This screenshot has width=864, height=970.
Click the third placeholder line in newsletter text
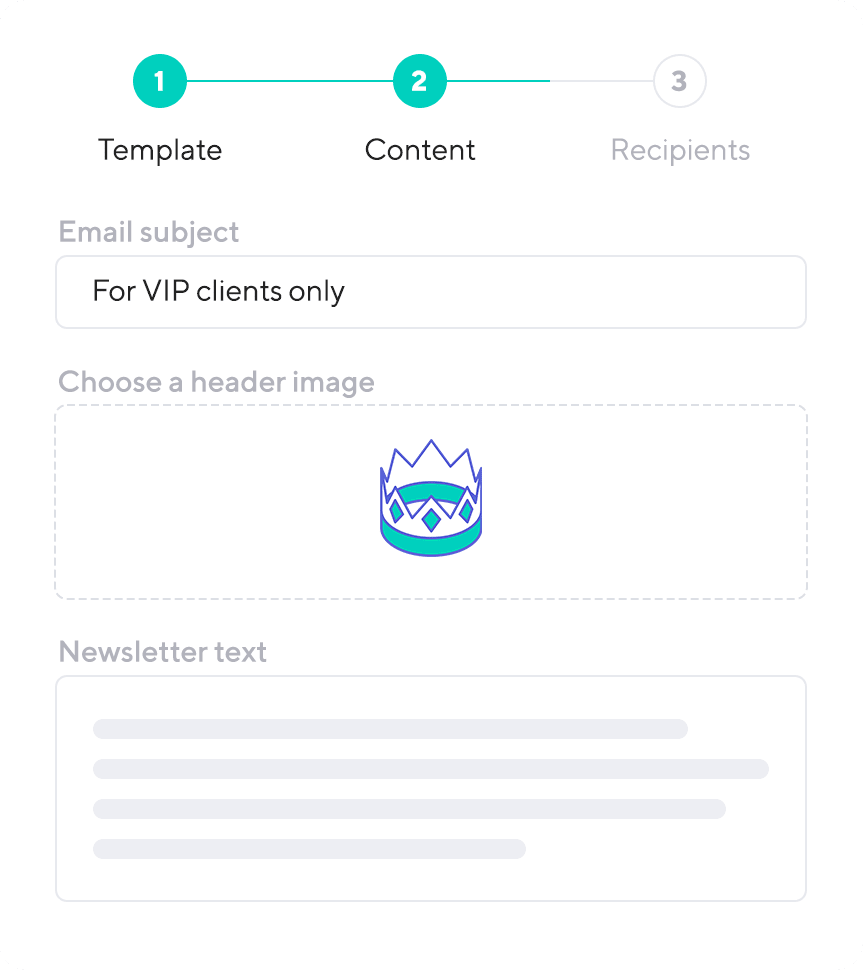409,809
